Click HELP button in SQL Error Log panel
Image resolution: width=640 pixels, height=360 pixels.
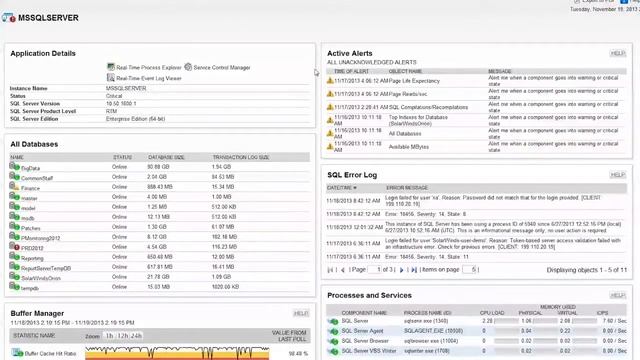point(618,175)
